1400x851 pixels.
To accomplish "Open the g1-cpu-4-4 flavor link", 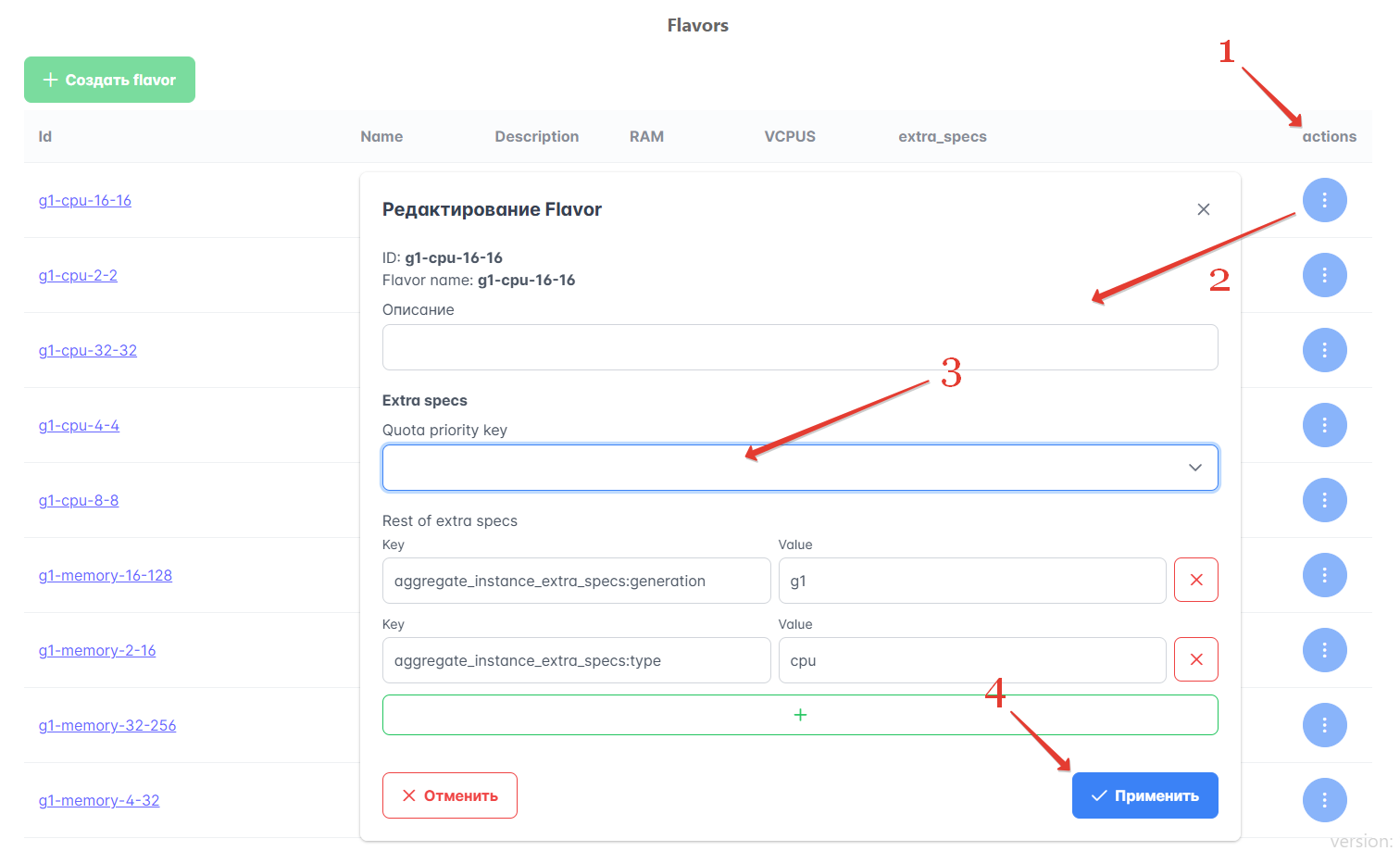I will pyautogui.click(x=79, y=426).
